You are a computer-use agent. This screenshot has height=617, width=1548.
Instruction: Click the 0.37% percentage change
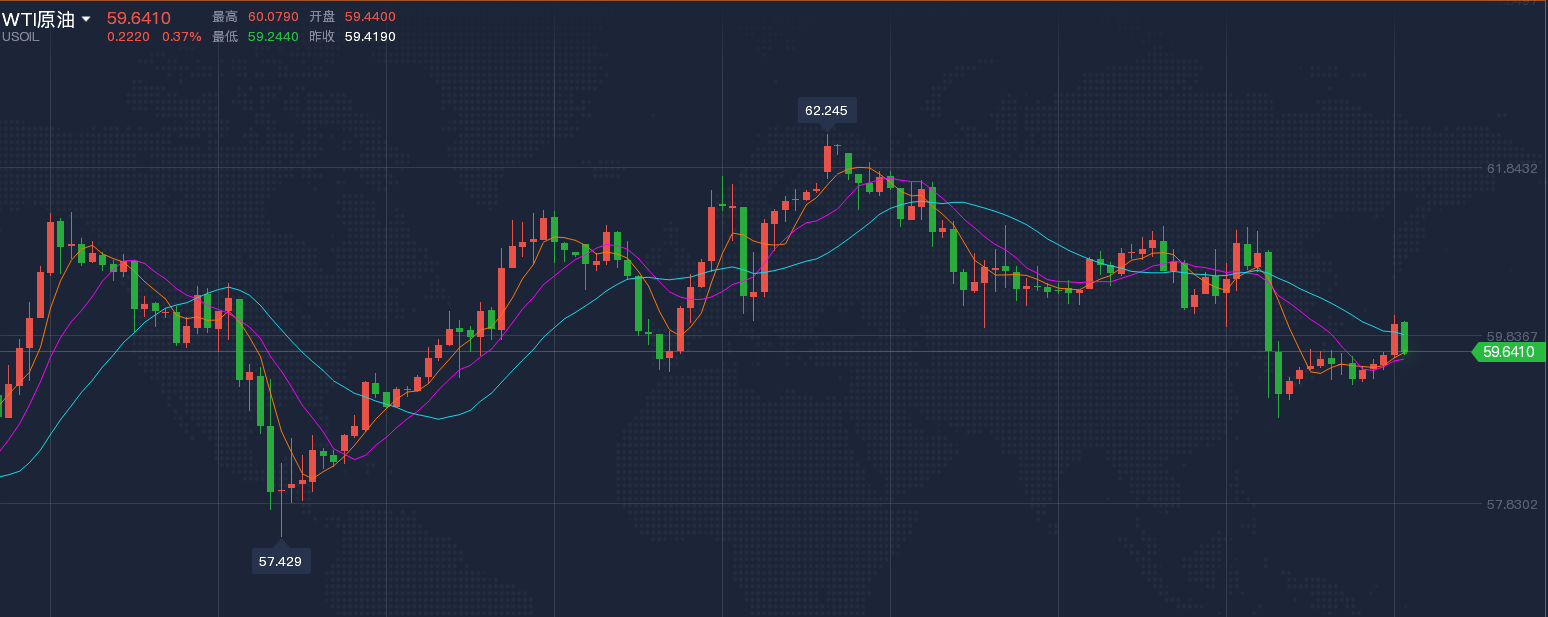pos(181,37)
